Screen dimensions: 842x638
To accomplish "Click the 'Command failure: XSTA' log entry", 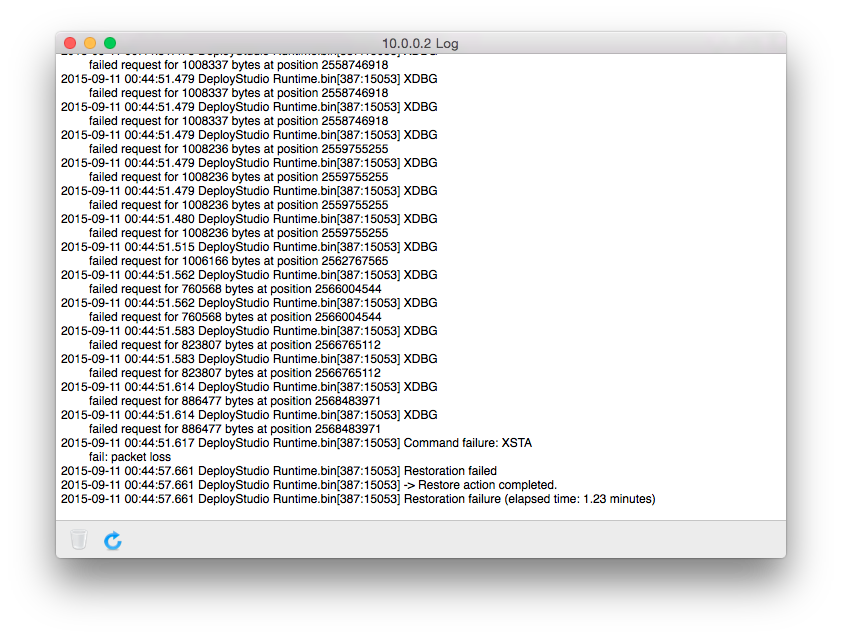I will click(x=296, y=443).
